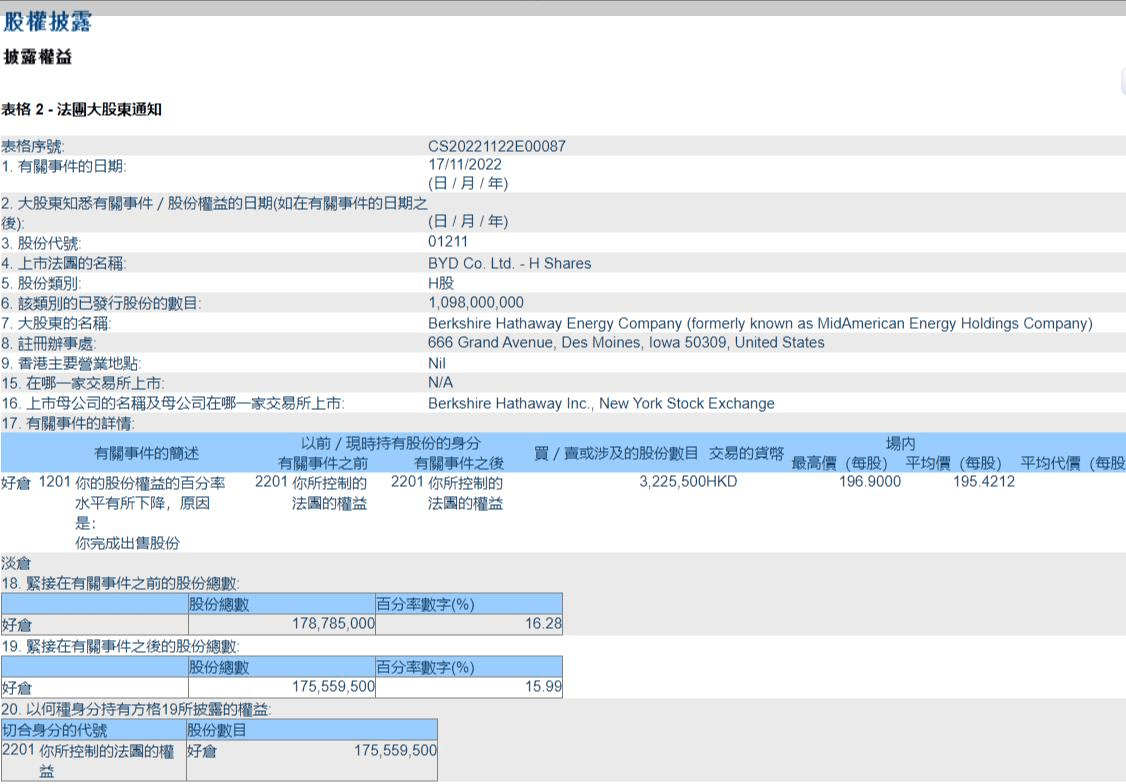
Task: Click stock code 01211
Action: coord(448,242)
